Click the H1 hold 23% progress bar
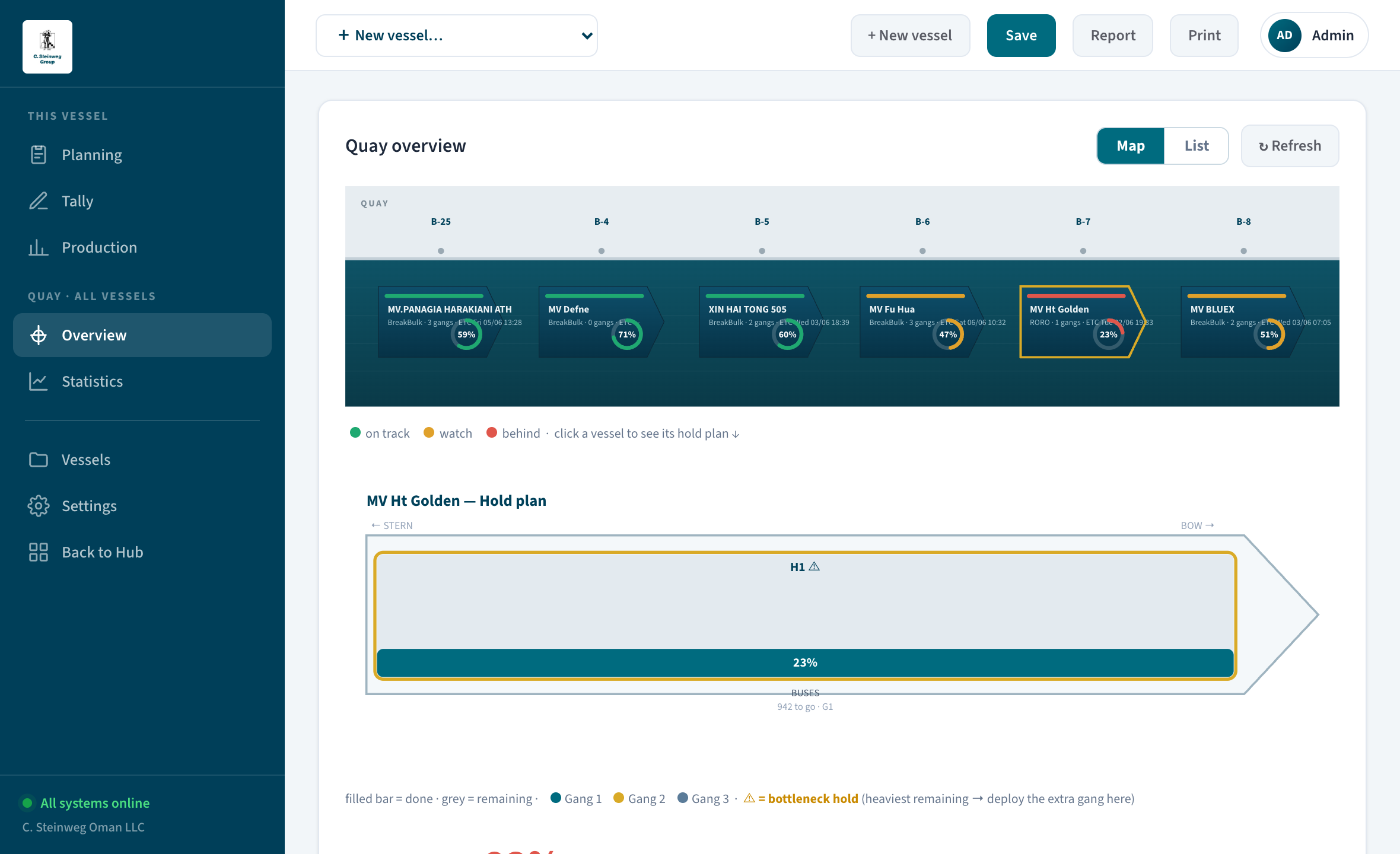Screen dimensions: 1400x854 (x=805, y=662)
